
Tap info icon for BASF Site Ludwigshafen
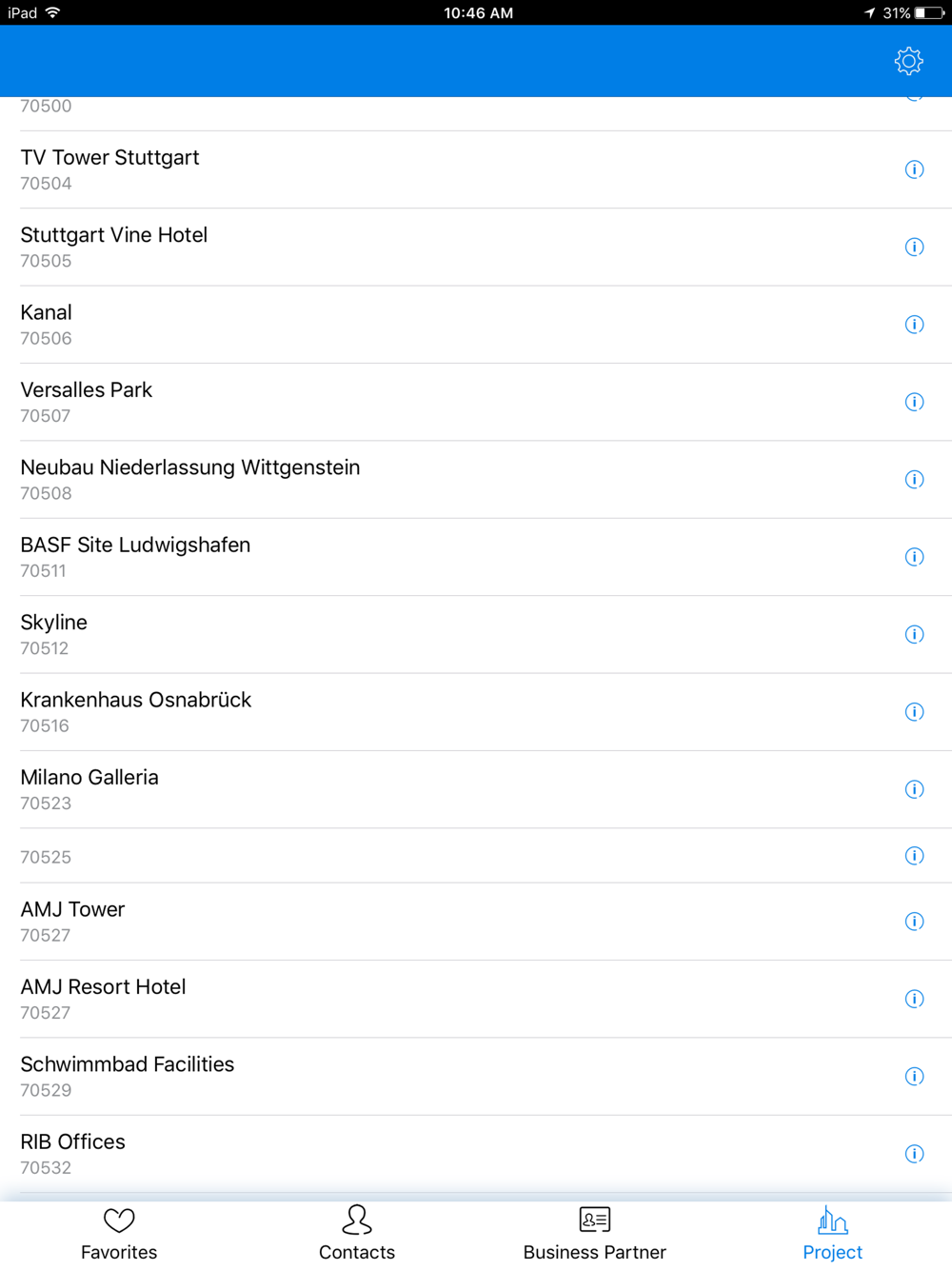tap(914, 557)
